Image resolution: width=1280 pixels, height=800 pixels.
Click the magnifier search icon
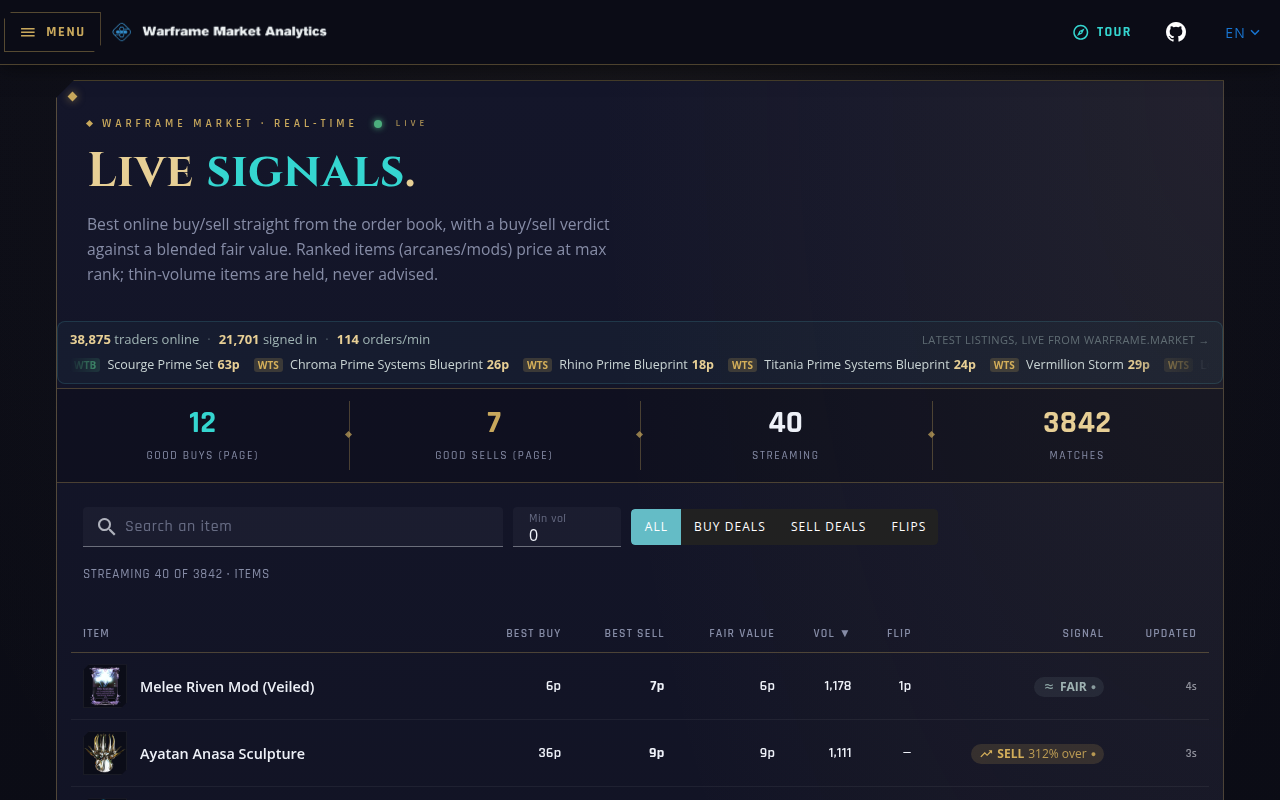tap(106, 526)
